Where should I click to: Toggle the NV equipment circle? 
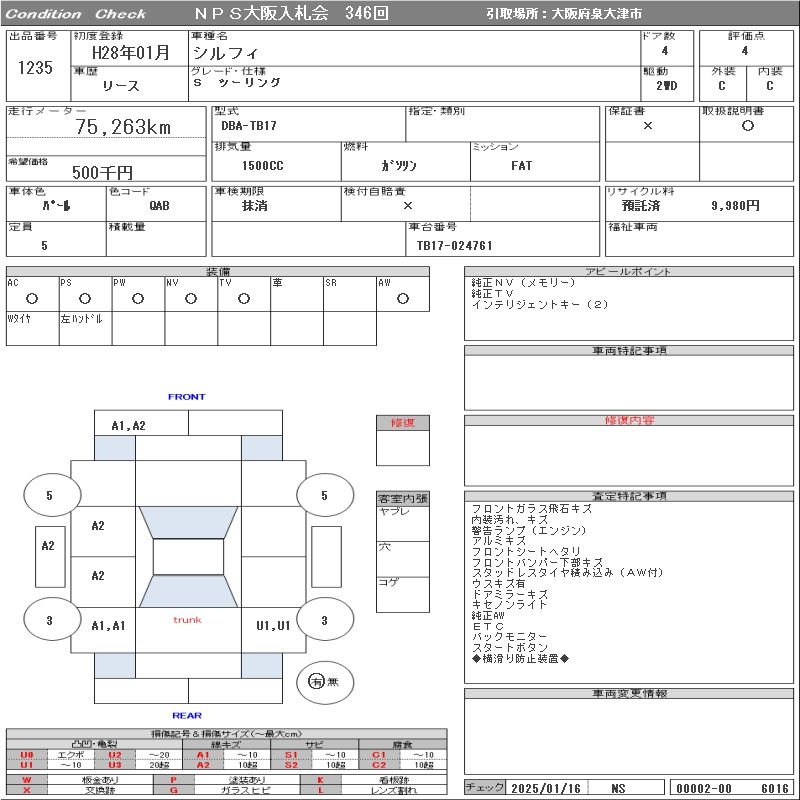point(191,298)
